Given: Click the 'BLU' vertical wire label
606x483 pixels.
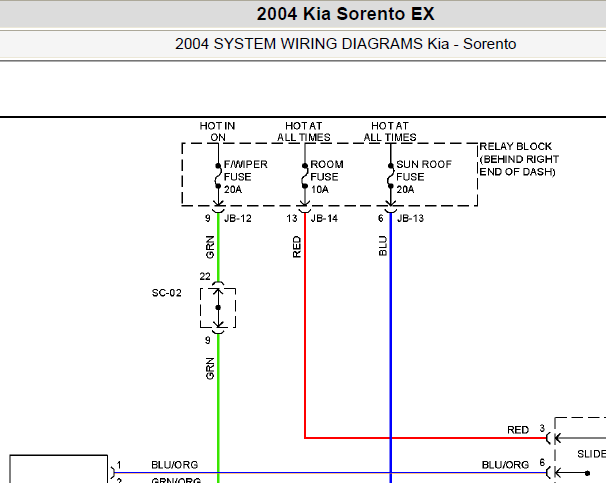Looking at the screenshot, I should tap(383, 246).
